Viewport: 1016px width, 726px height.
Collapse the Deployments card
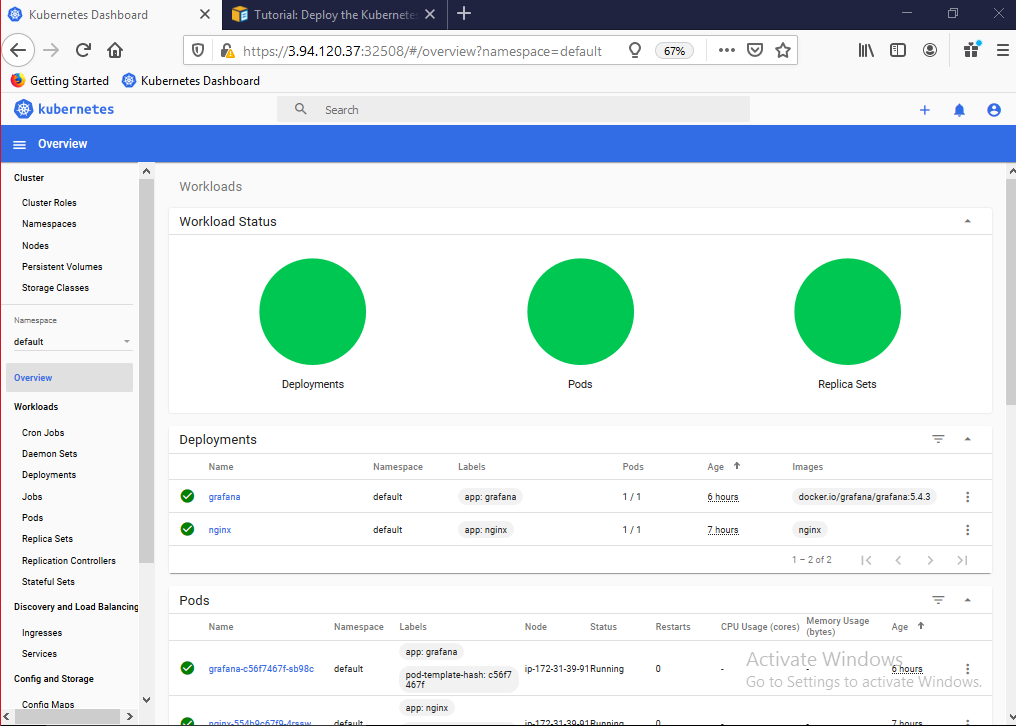[x=967, y=439]
